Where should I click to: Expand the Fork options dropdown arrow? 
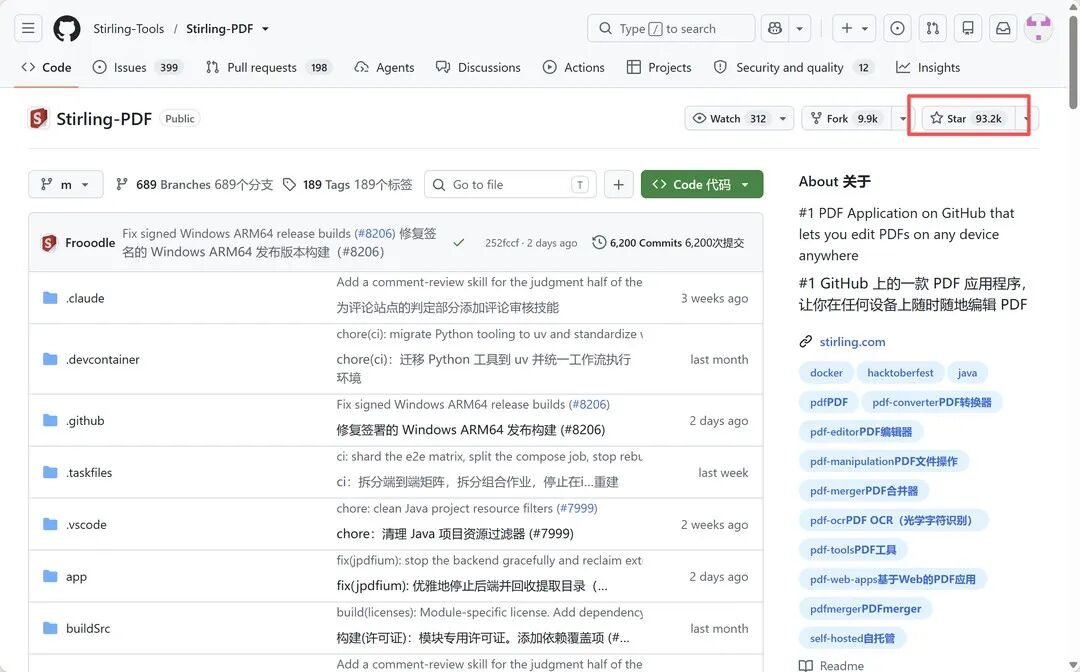tap(902, 118)
